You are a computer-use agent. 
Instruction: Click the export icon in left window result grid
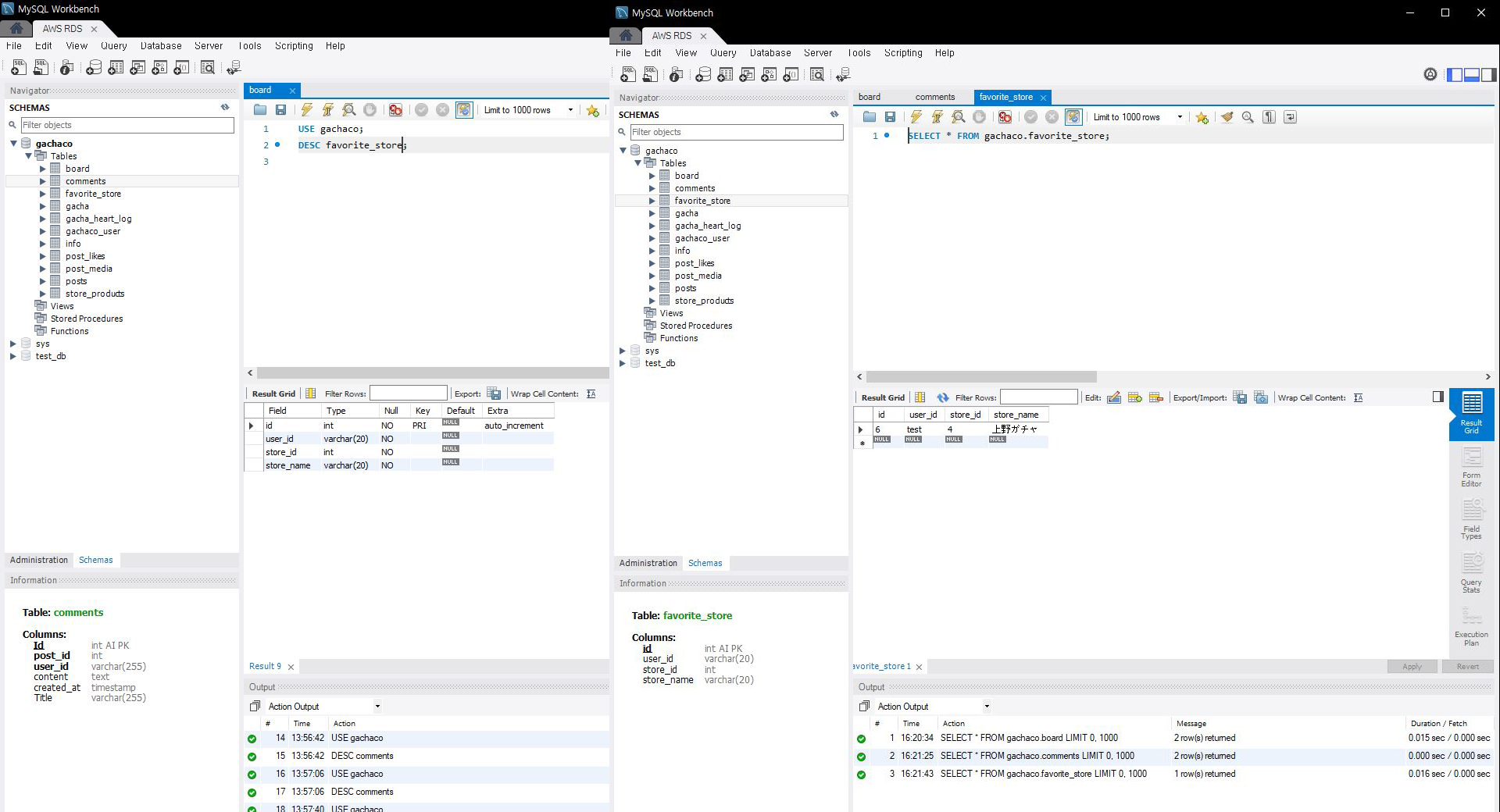[x=494, y=394]
